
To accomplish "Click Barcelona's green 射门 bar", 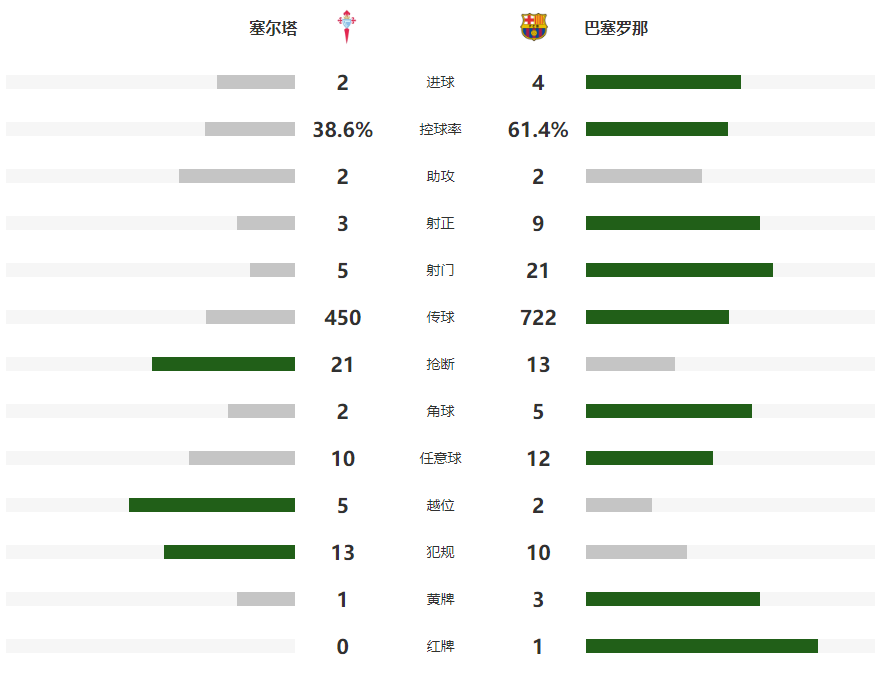I will pos(679,270).
